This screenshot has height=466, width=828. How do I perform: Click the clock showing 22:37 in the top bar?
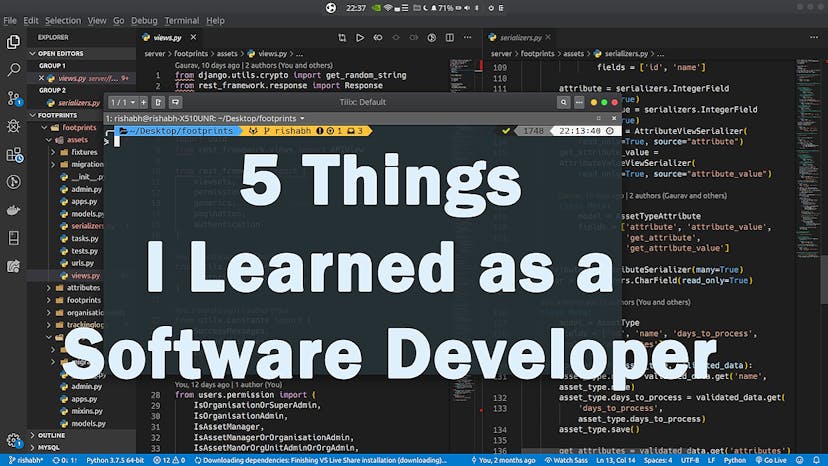point(356,8)
